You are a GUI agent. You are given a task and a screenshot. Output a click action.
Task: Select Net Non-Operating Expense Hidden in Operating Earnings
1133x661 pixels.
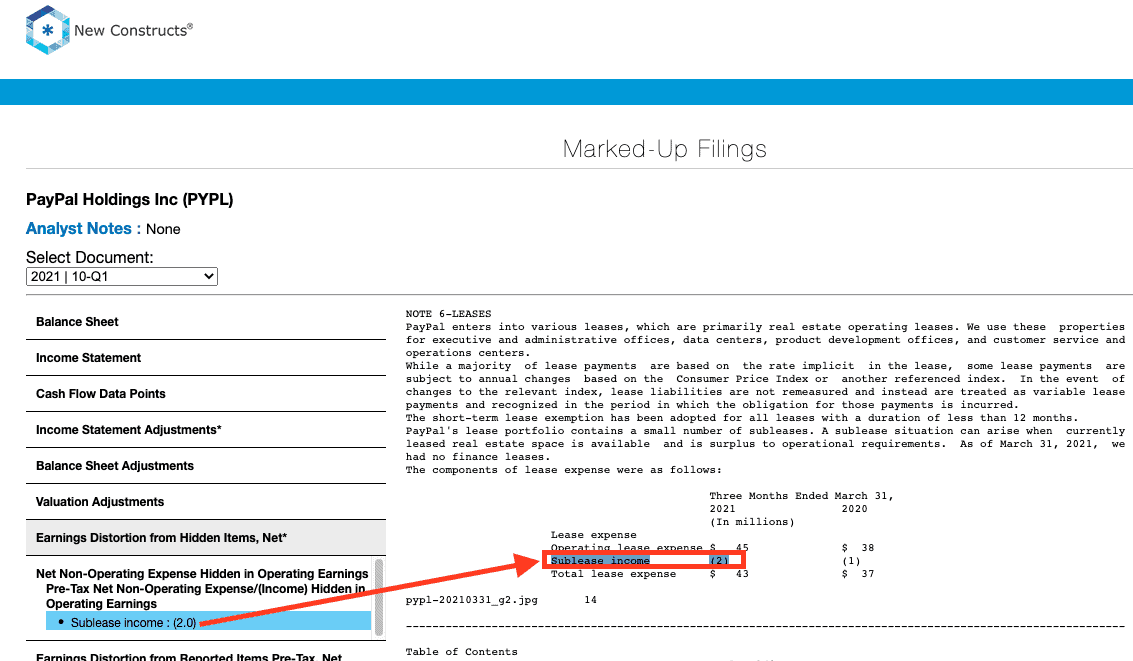202,574
